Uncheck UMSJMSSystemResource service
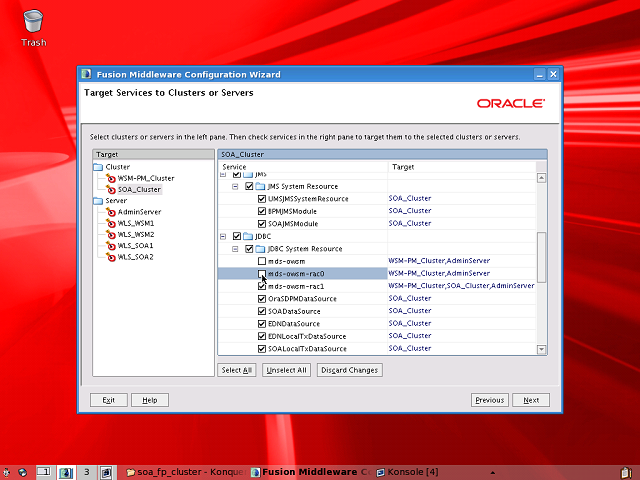 262,199
